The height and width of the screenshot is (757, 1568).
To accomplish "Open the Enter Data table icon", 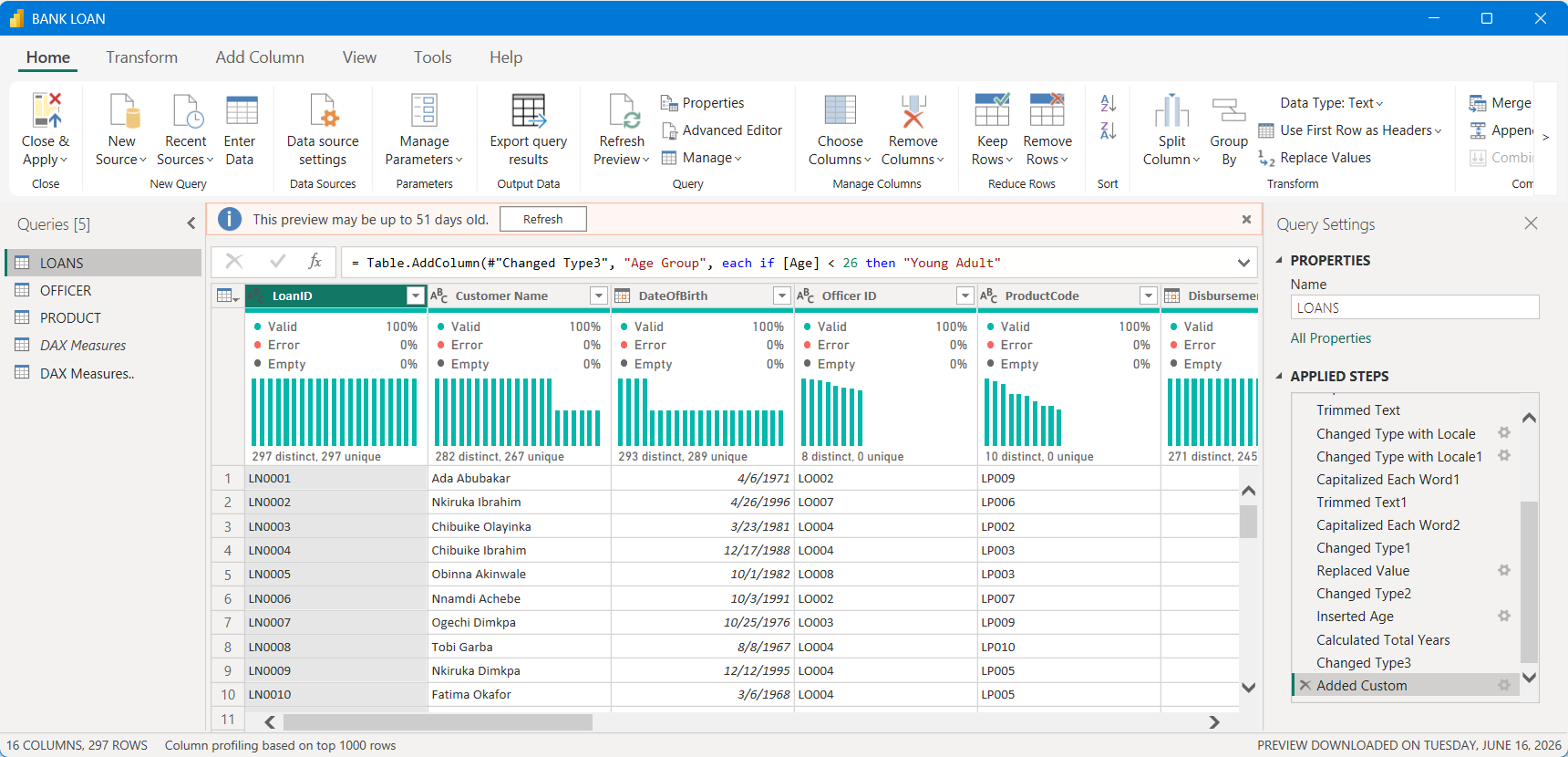I will (x=242, y=109).
